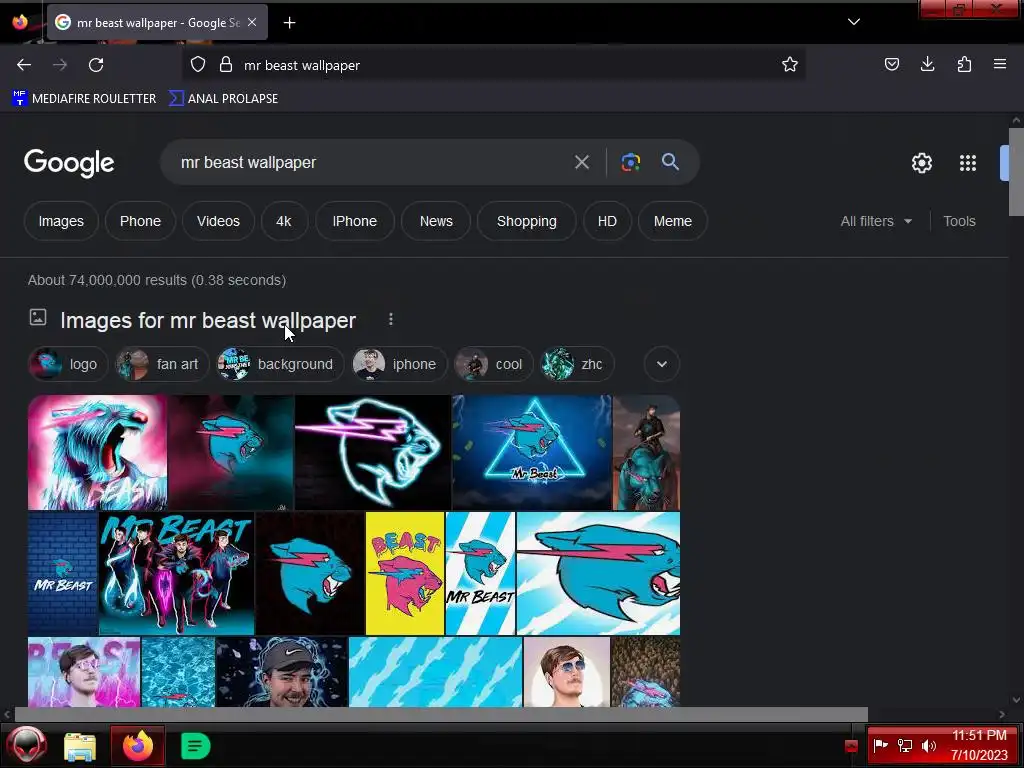The image size is (1024, 768).
Task: List all tabs with the chevron
Action: [x=854, y=22]
